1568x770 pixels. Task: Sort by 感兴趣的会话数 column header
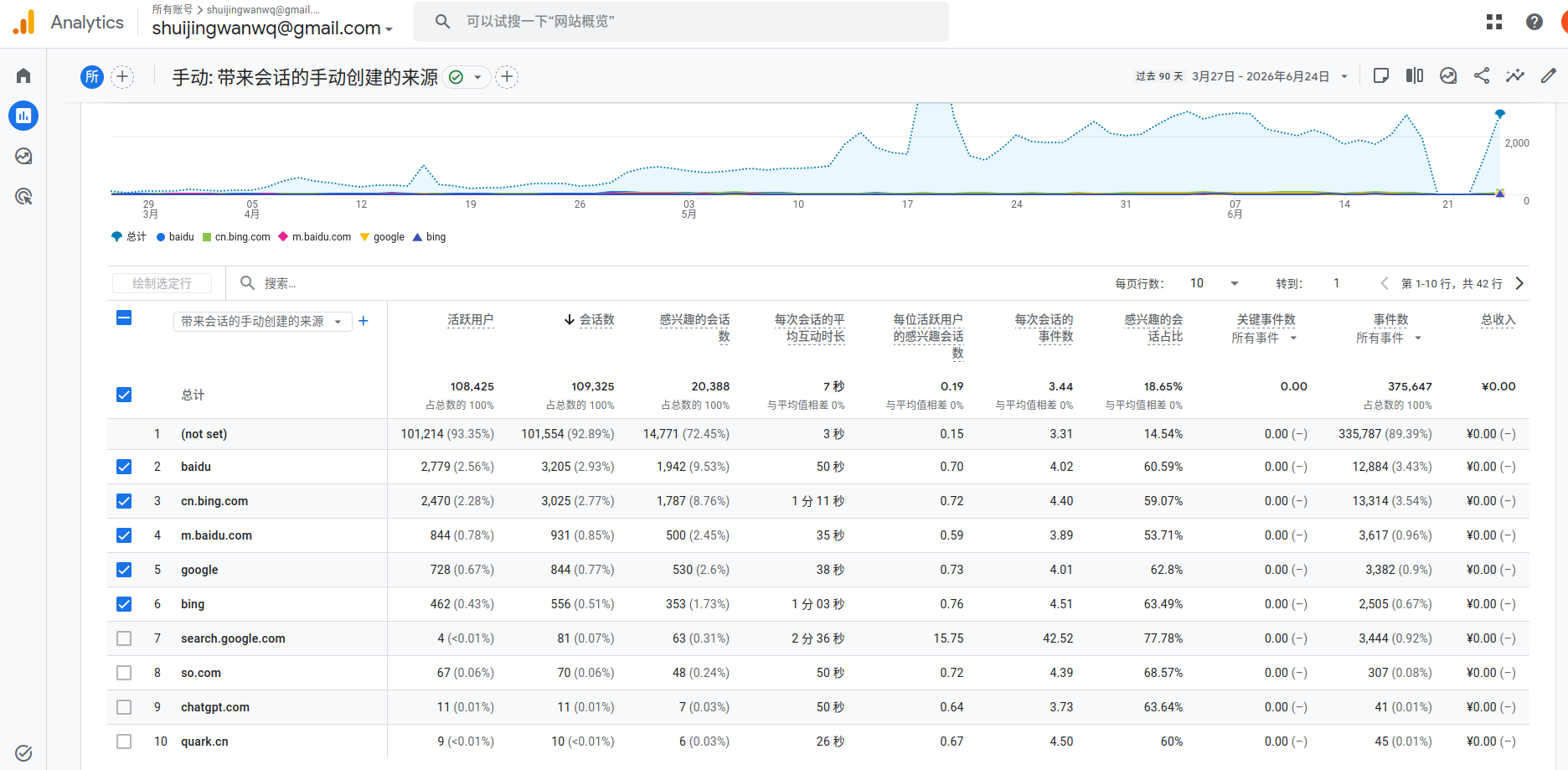[x=694, y=328]
